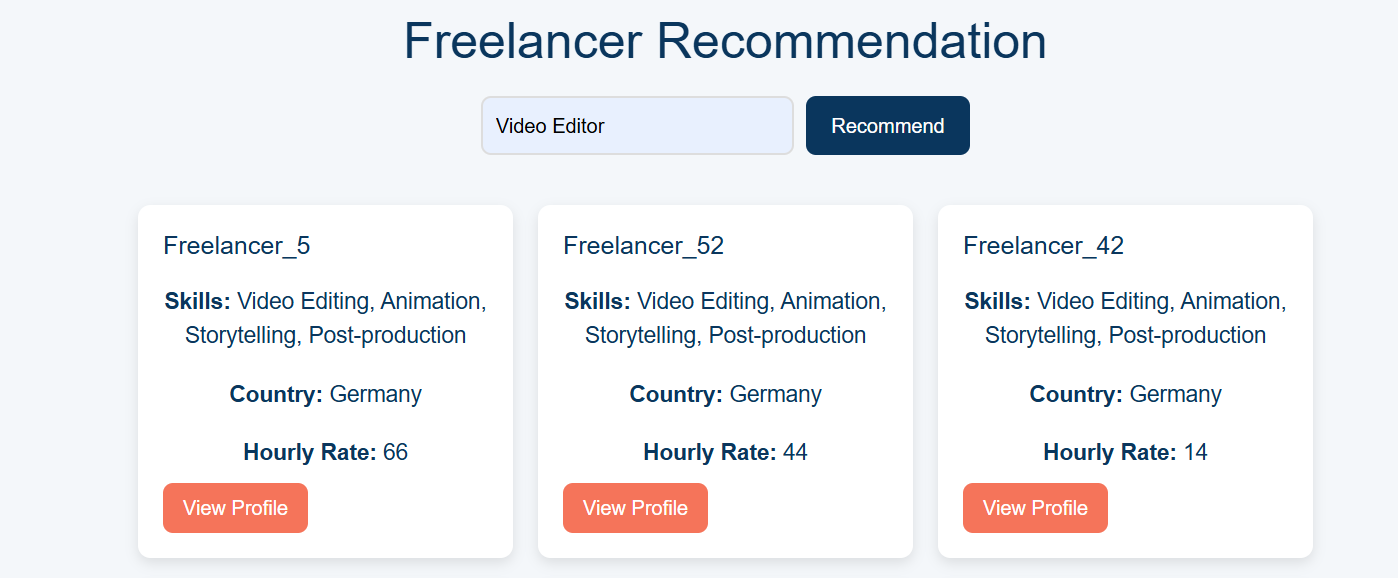Select the Country Germany text on Freelancer_52's card
The image size is (1398, 578).
[725, 394]
